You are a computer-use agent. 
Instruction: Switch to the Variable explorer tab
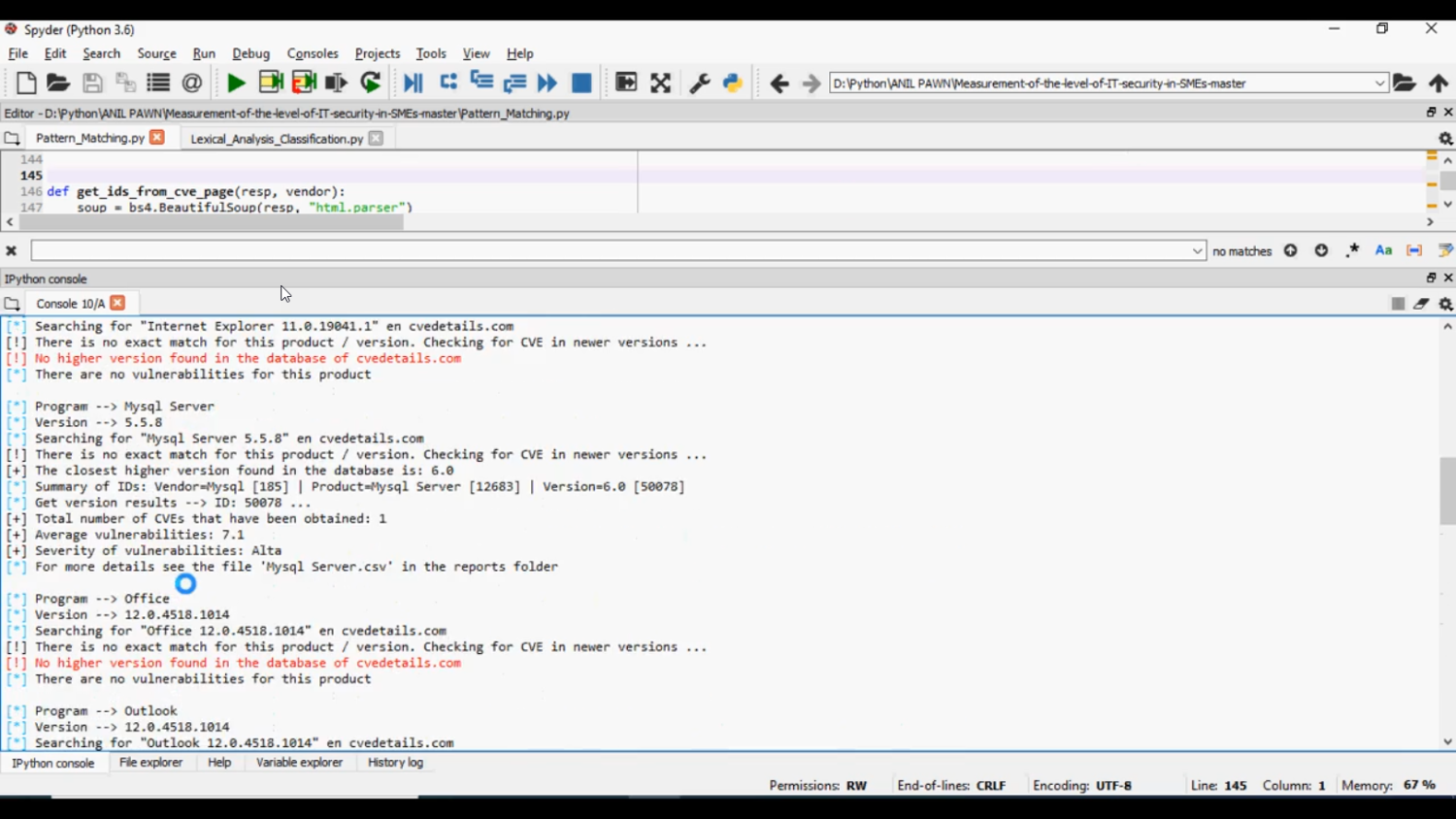pyautogui.click(x=299, y=763)
